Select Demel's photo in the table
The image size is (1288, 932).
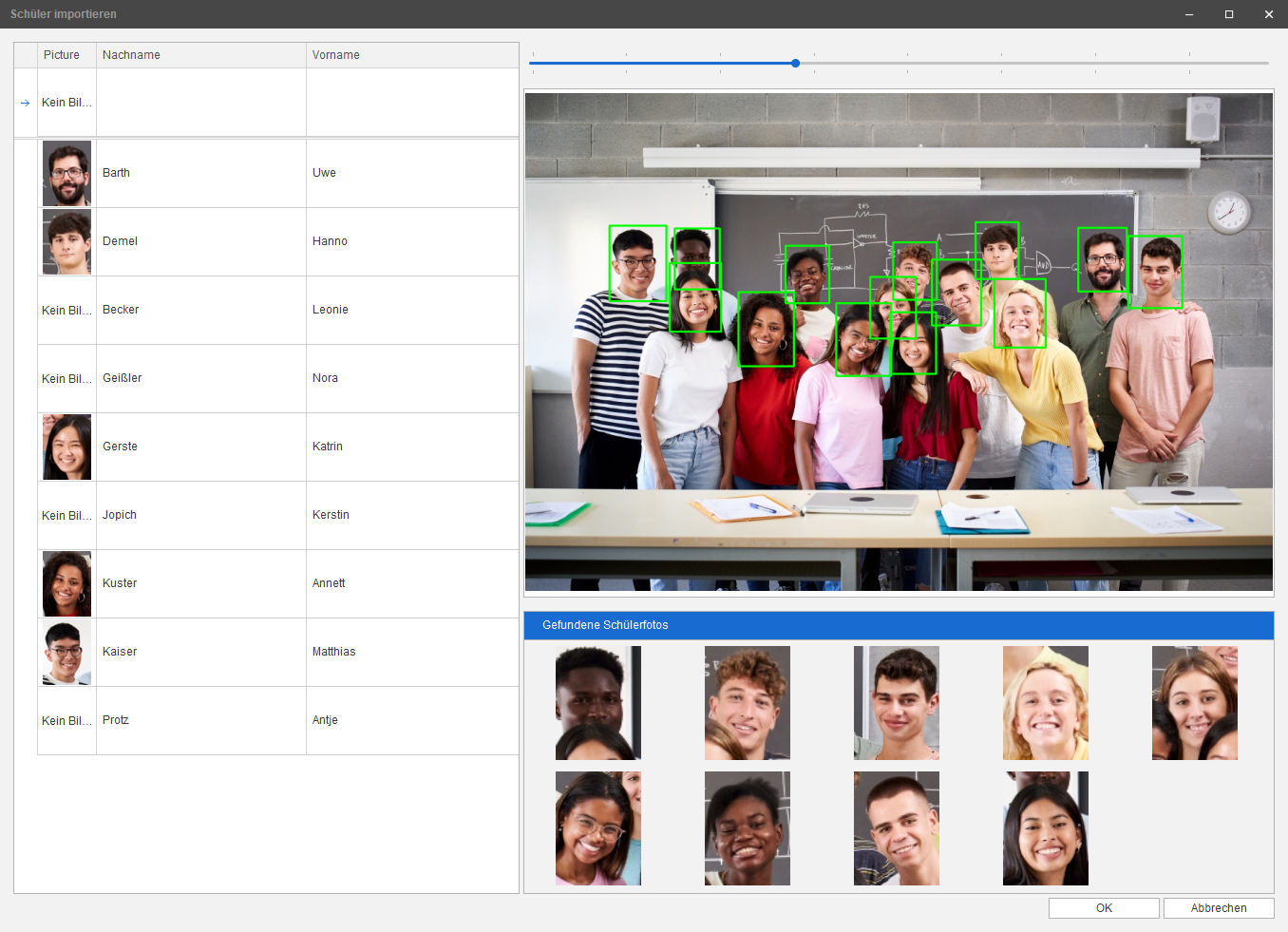click(x=66, y=241)
